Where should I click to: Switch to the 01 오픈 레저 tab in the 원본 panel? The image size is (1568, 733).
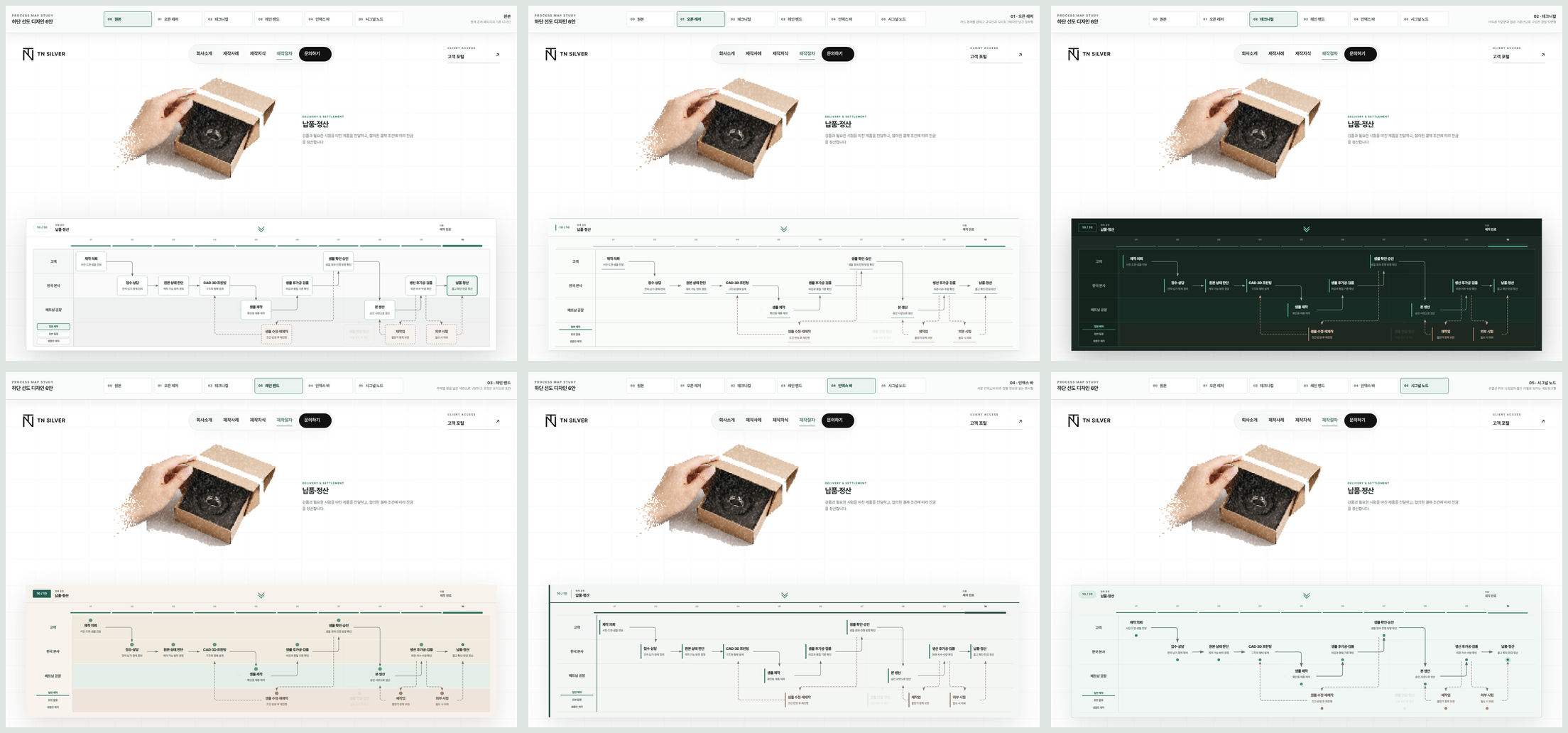(x=178, y=19)
